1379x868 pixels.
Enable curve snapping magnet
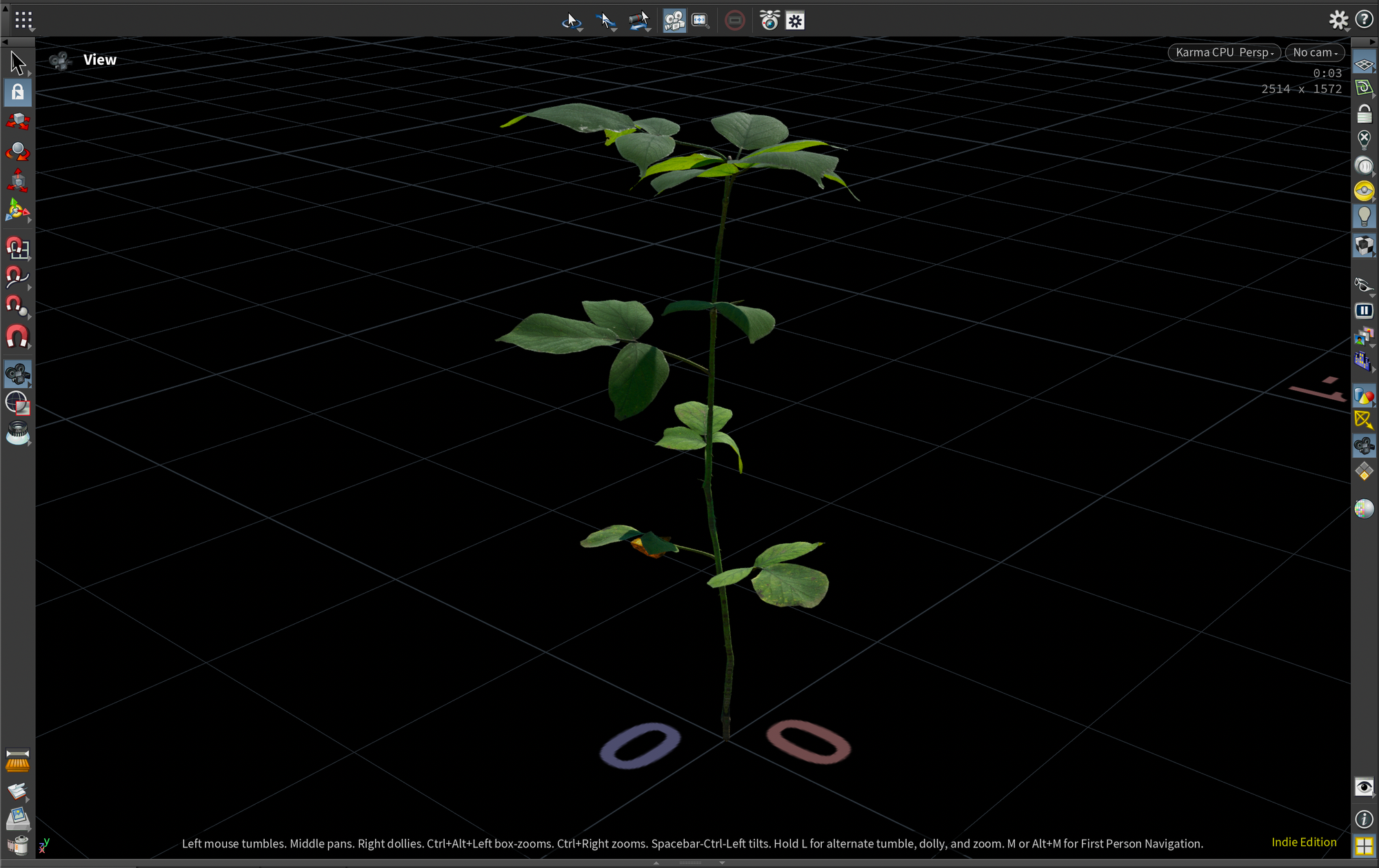tap(17, 278)
